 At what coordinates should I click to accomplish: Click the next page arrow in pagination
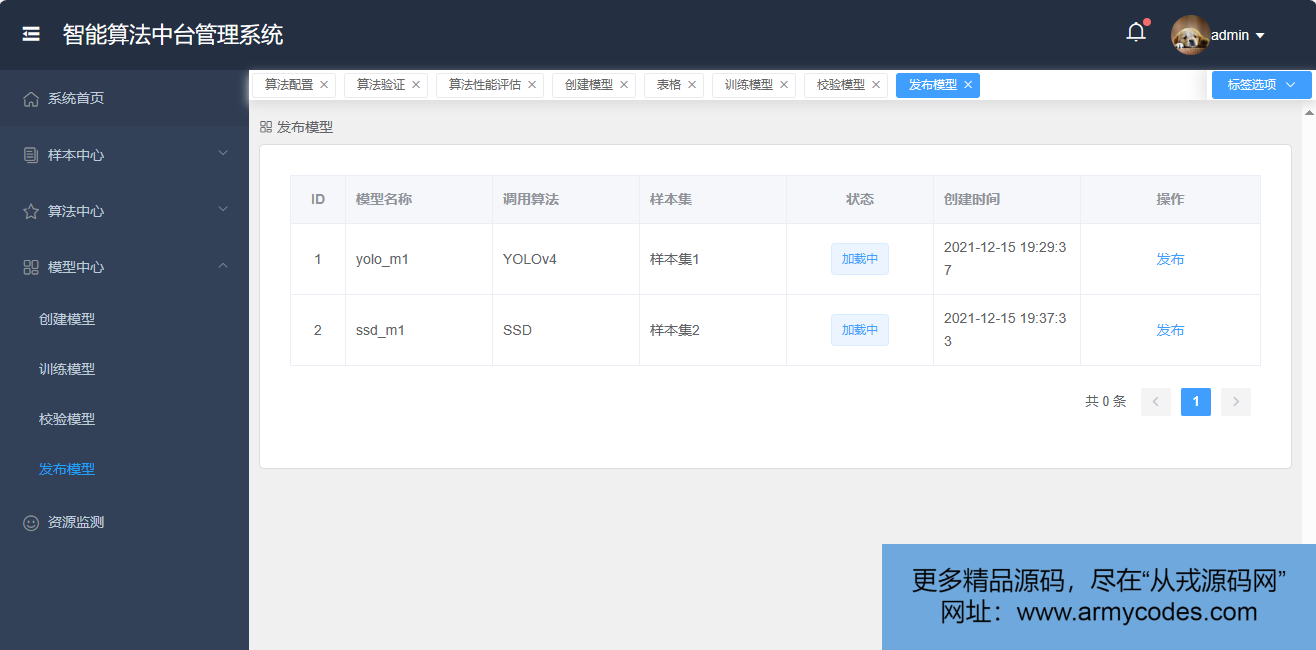[x=1235, y=402]
